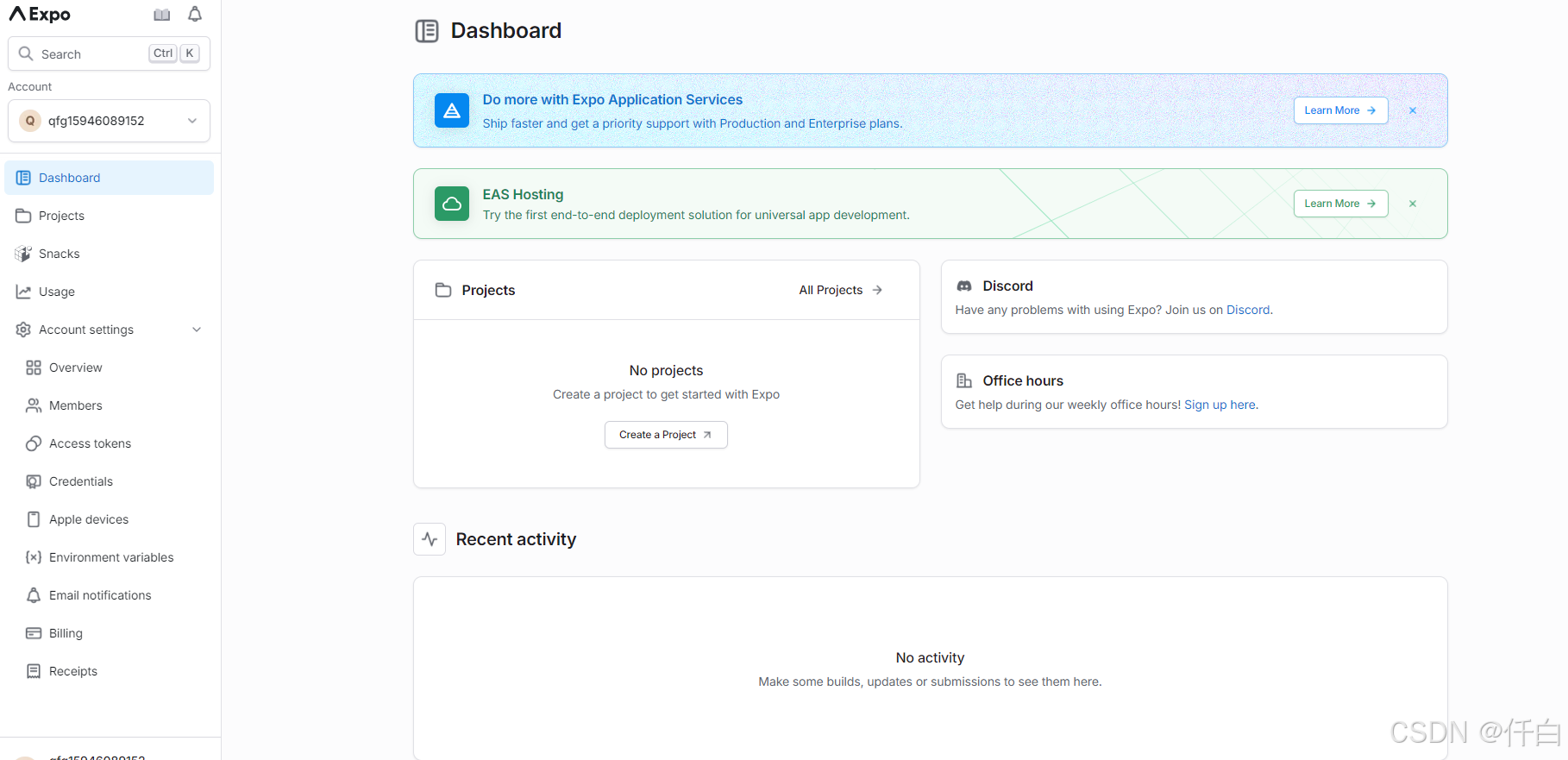Click the Dashboard page header icon
This screenshot has width=1568, height=760.
(427, 31)
